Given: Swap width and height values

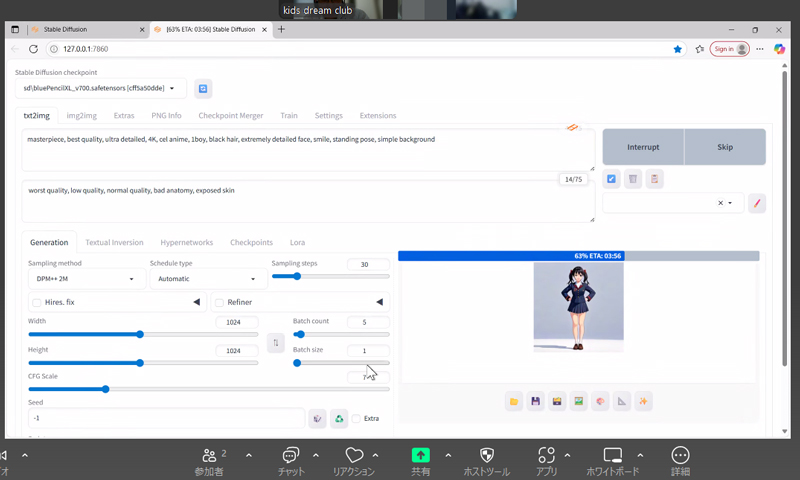Looking at the screenshot, I should click(276, 343).
